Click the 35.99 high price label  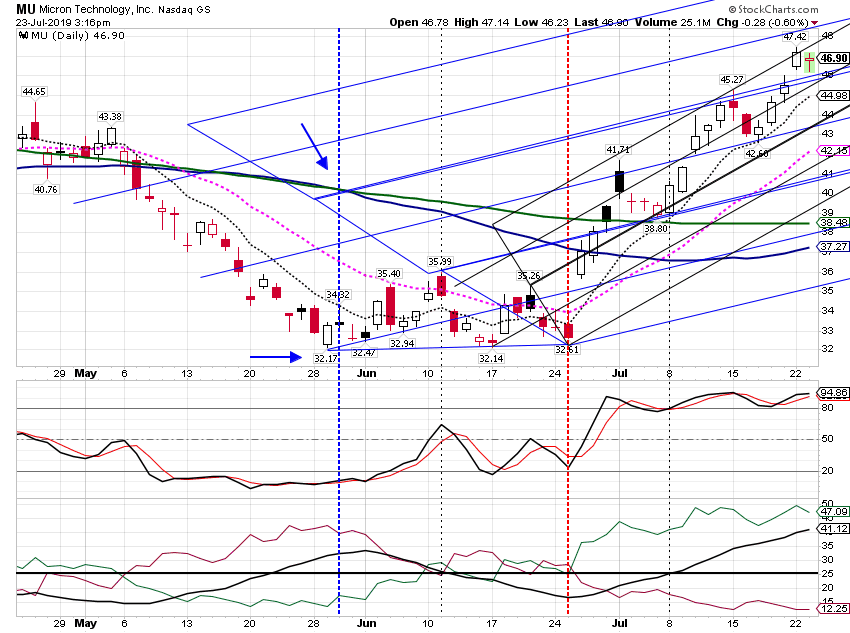click(x=440, y=262)
